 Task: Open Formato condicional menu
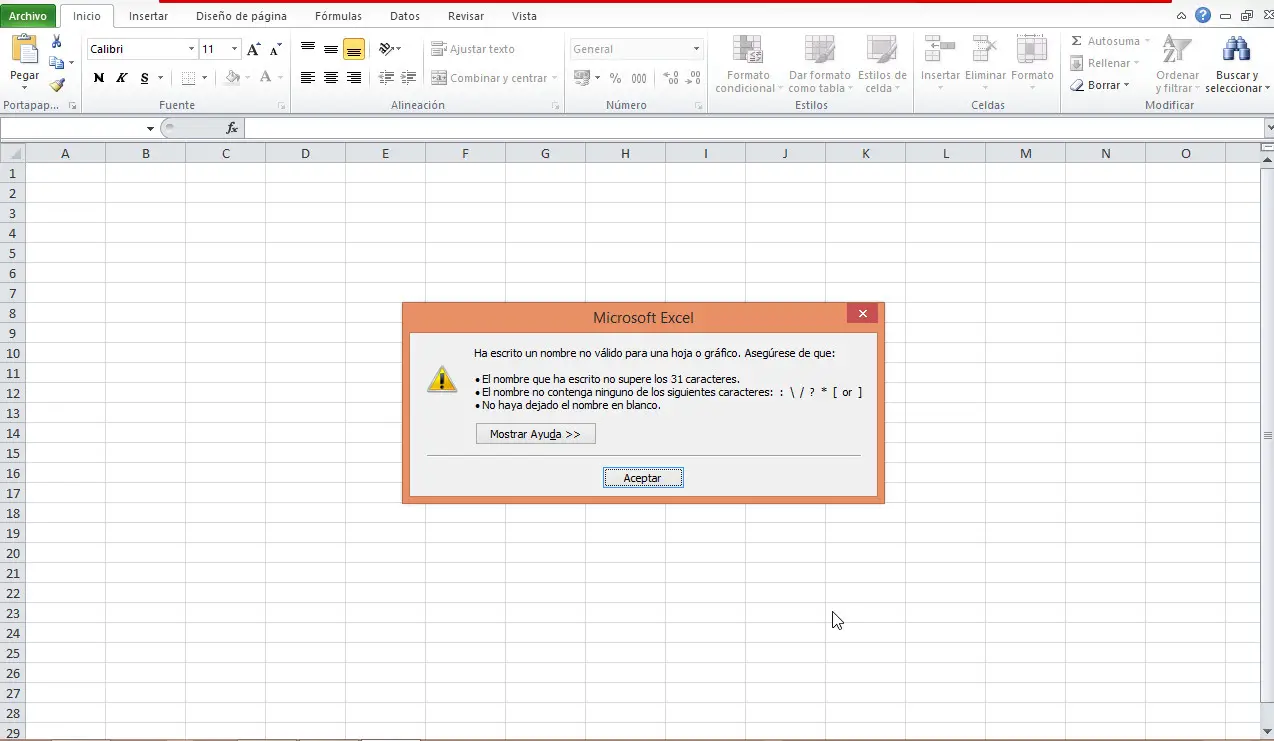pyautogui.click(x=748, y=64)
